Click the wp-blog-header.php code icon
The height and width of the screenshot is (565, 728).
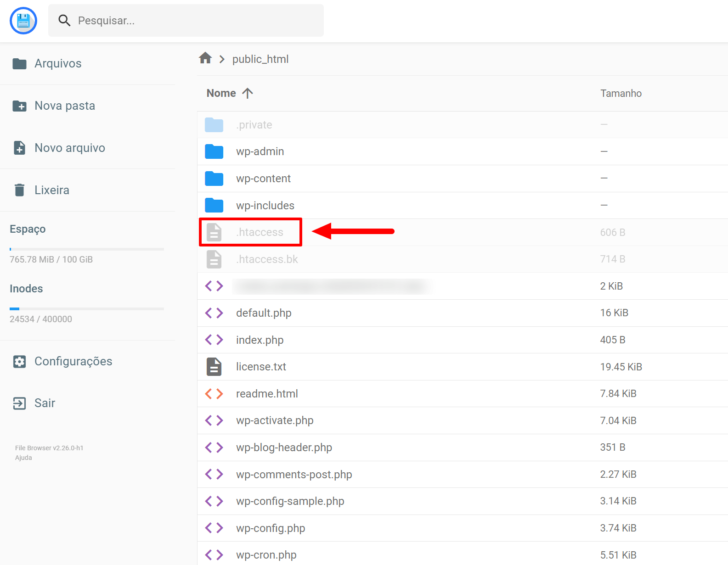214,448
